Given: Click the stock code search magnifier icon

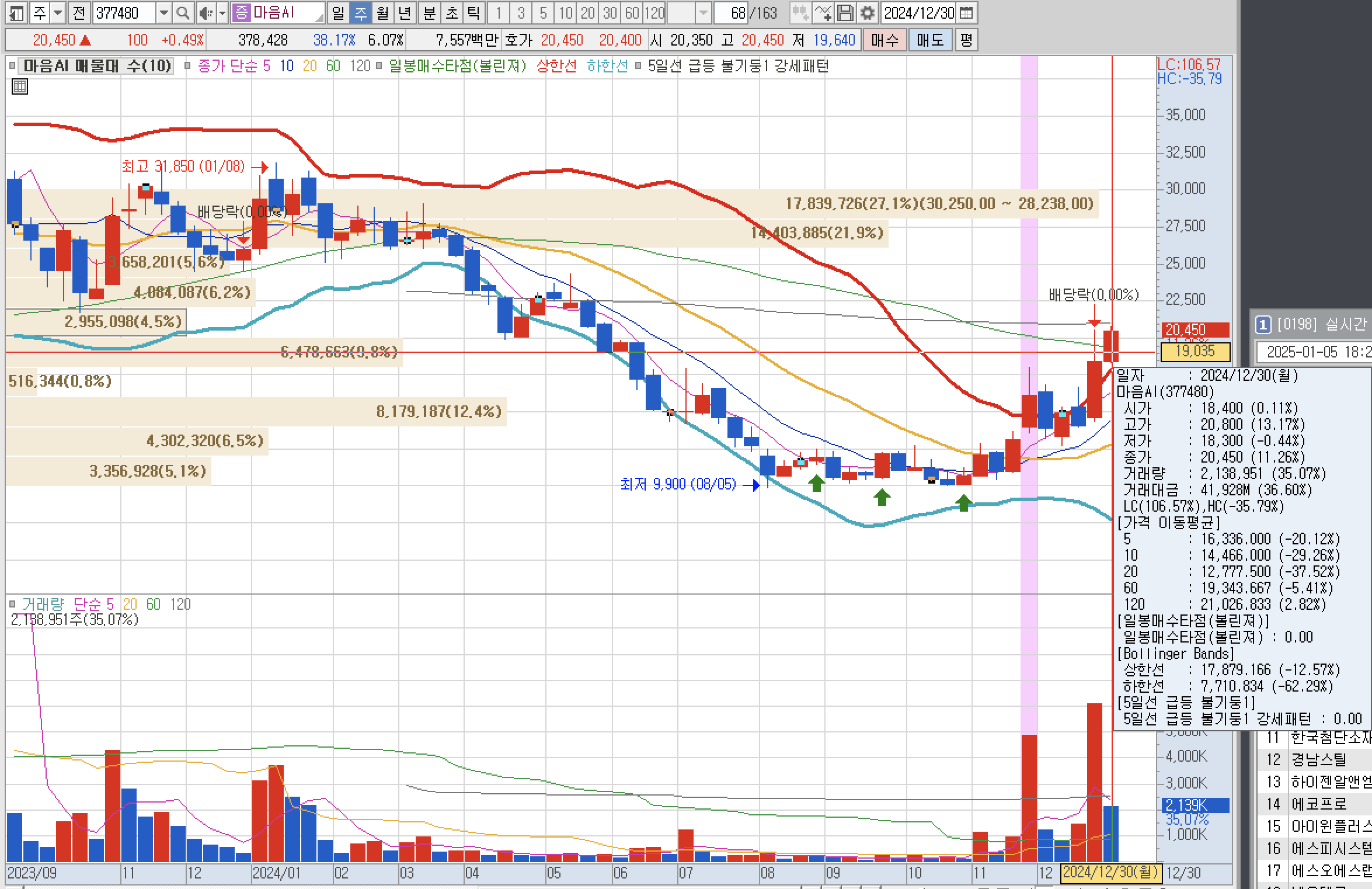Looking at the screenshot, I should tap(183, 13).
